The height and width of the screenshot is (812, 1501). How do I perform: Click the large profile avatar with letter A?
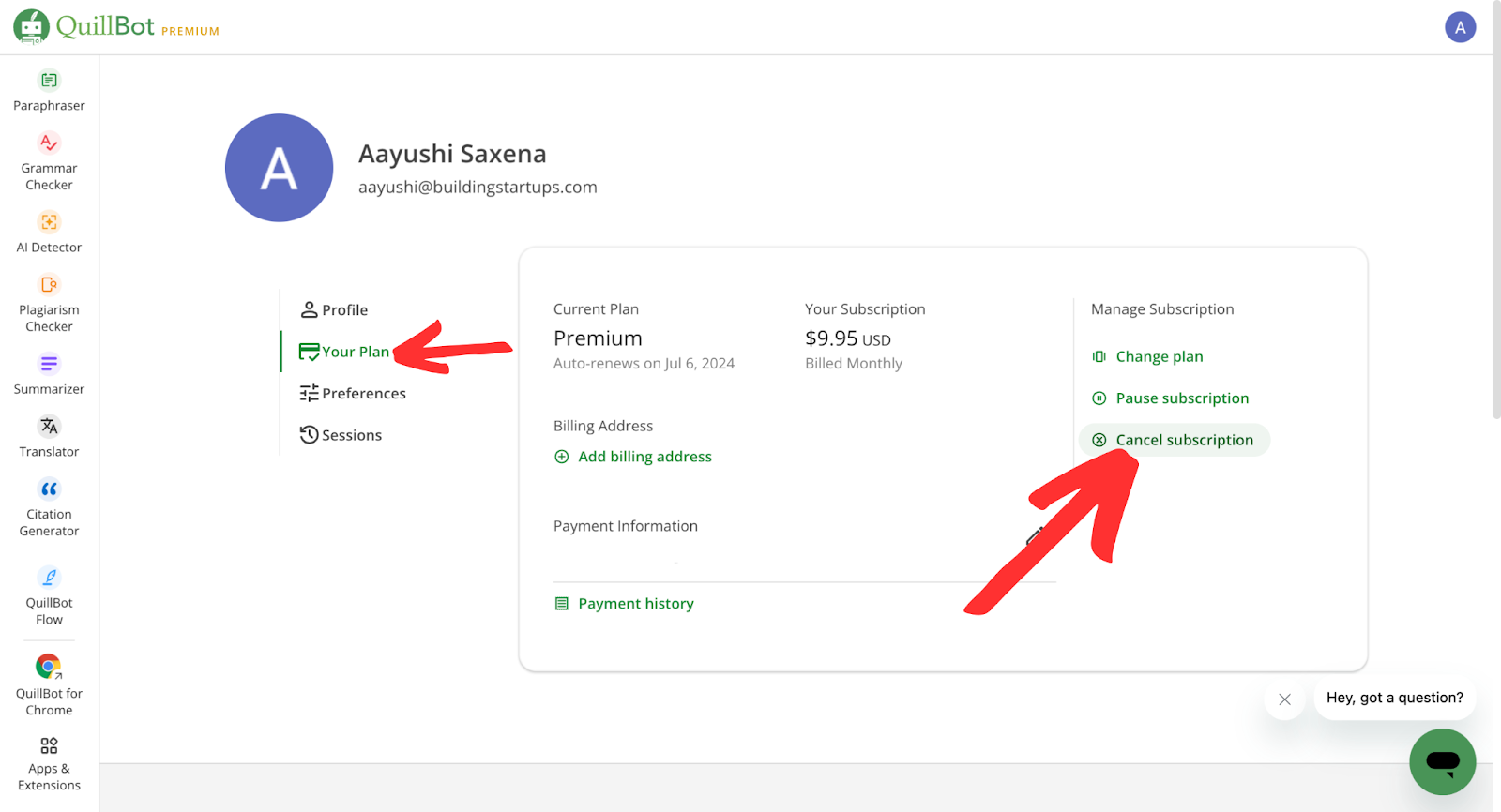tap(279, 168)
